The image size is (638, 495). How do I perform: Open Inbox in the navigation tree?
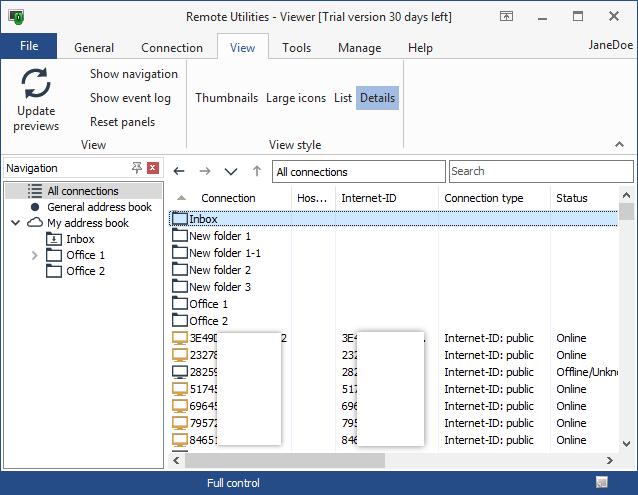click(80, 239)
